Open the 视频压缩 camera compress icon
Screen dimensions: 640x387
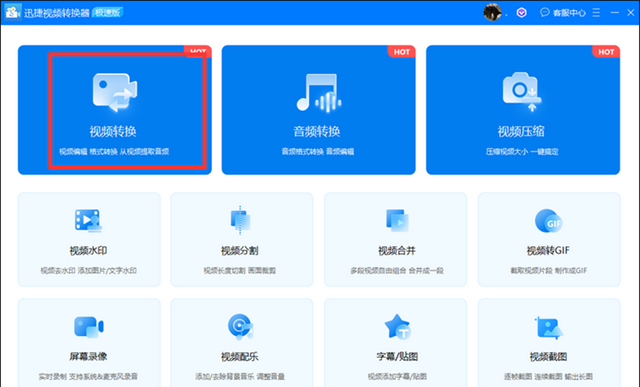coord(522,92)
